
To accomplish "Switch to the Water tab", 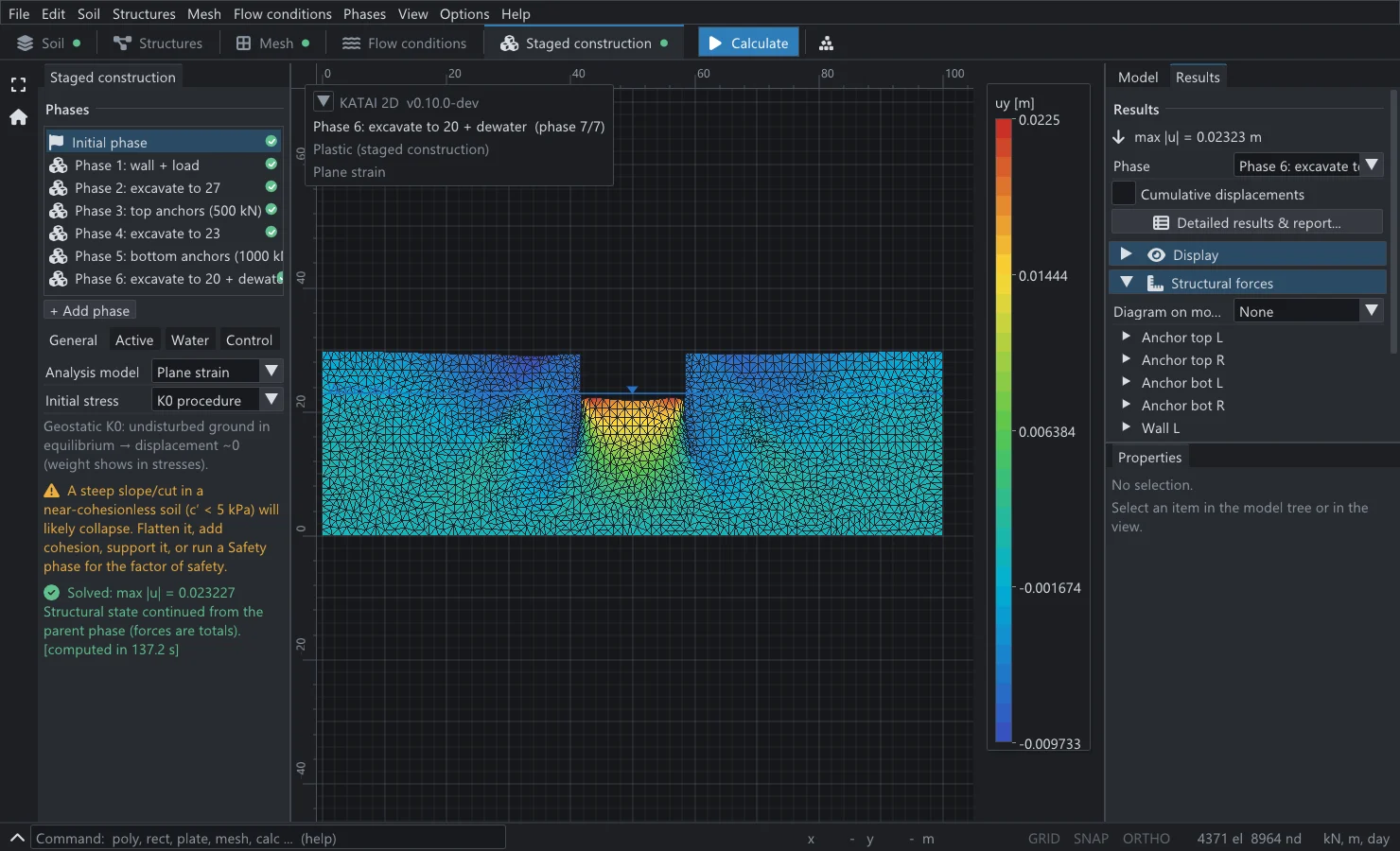I will point(189,340).
